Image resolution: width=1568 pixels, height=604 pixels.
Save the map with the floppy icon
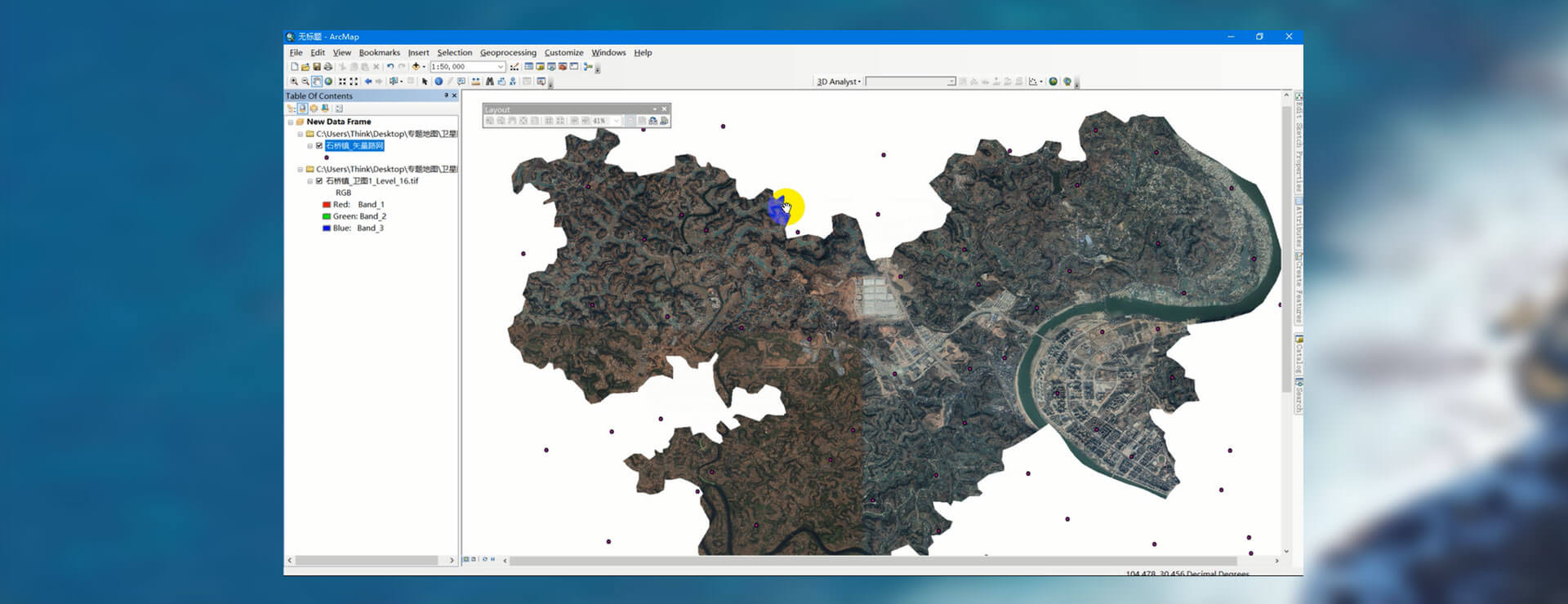point(317,67)
